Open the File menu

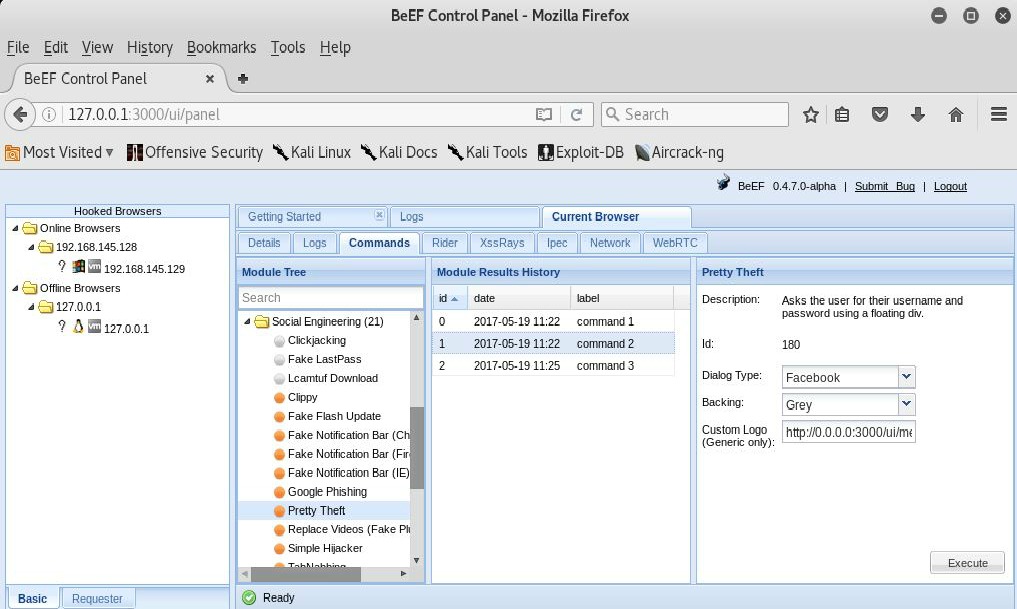[x=18, y=47]
